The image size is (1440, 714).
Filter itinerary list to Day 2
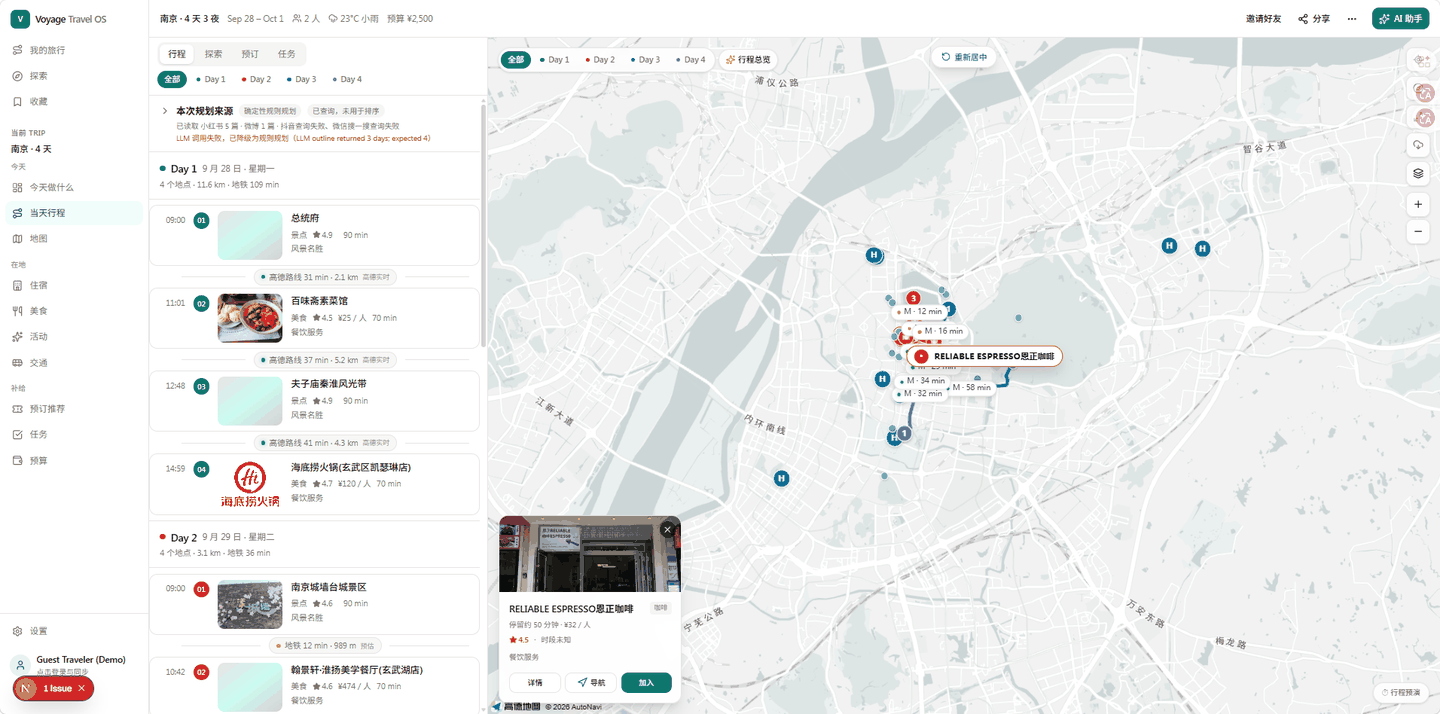pyautogui.click(x=256, y=79)
